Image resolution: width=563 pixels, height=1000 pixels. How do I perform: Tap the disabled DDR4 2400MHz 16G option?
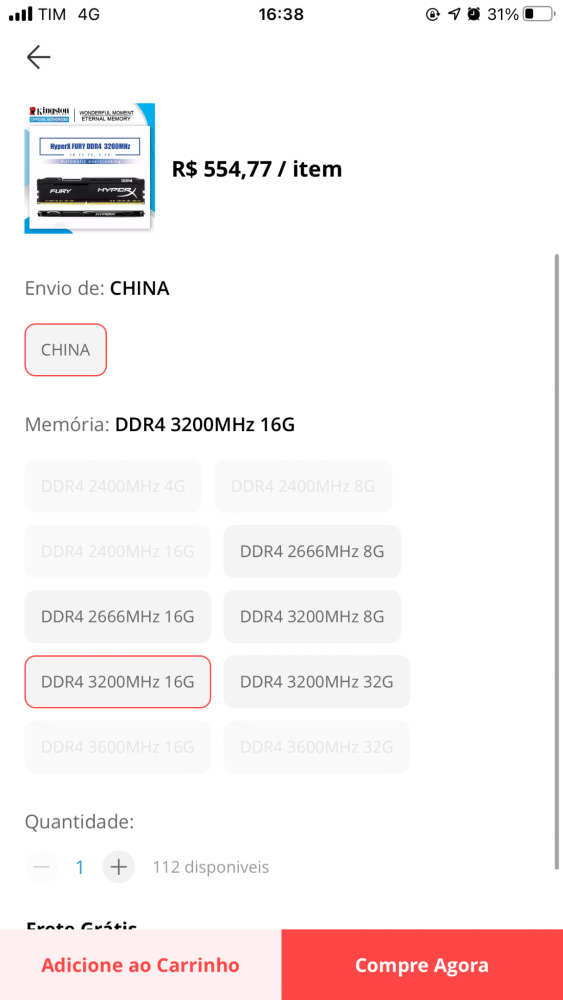[x=117, y=551]
